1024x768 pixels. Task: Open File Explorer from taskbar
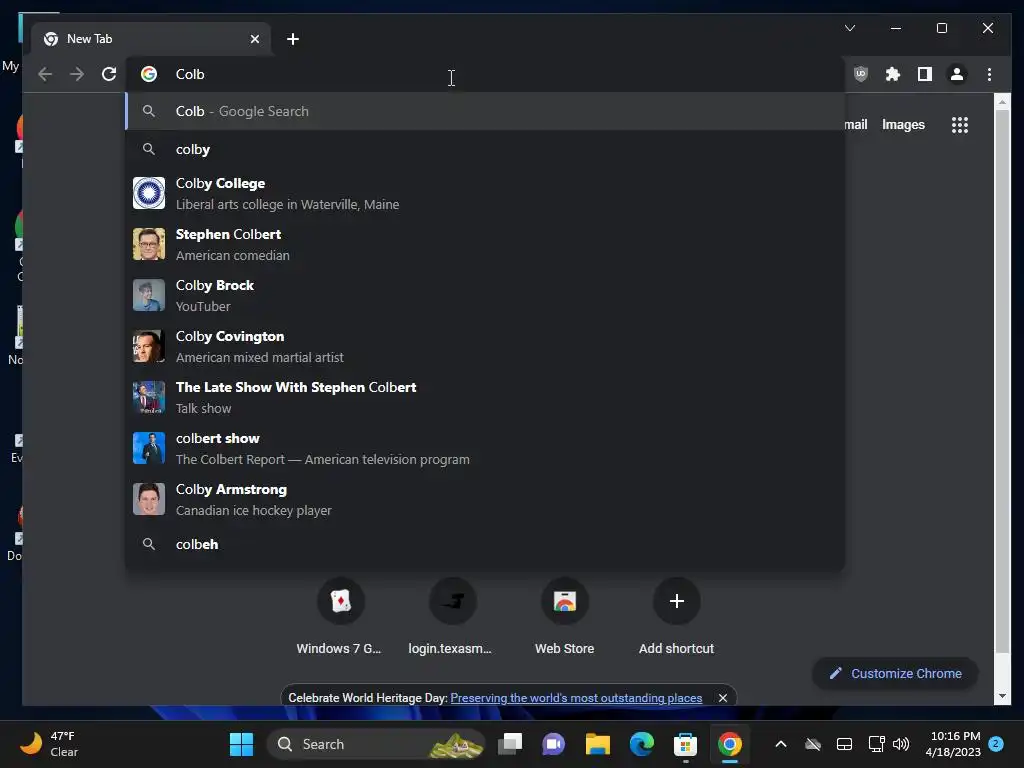point(598,744)
